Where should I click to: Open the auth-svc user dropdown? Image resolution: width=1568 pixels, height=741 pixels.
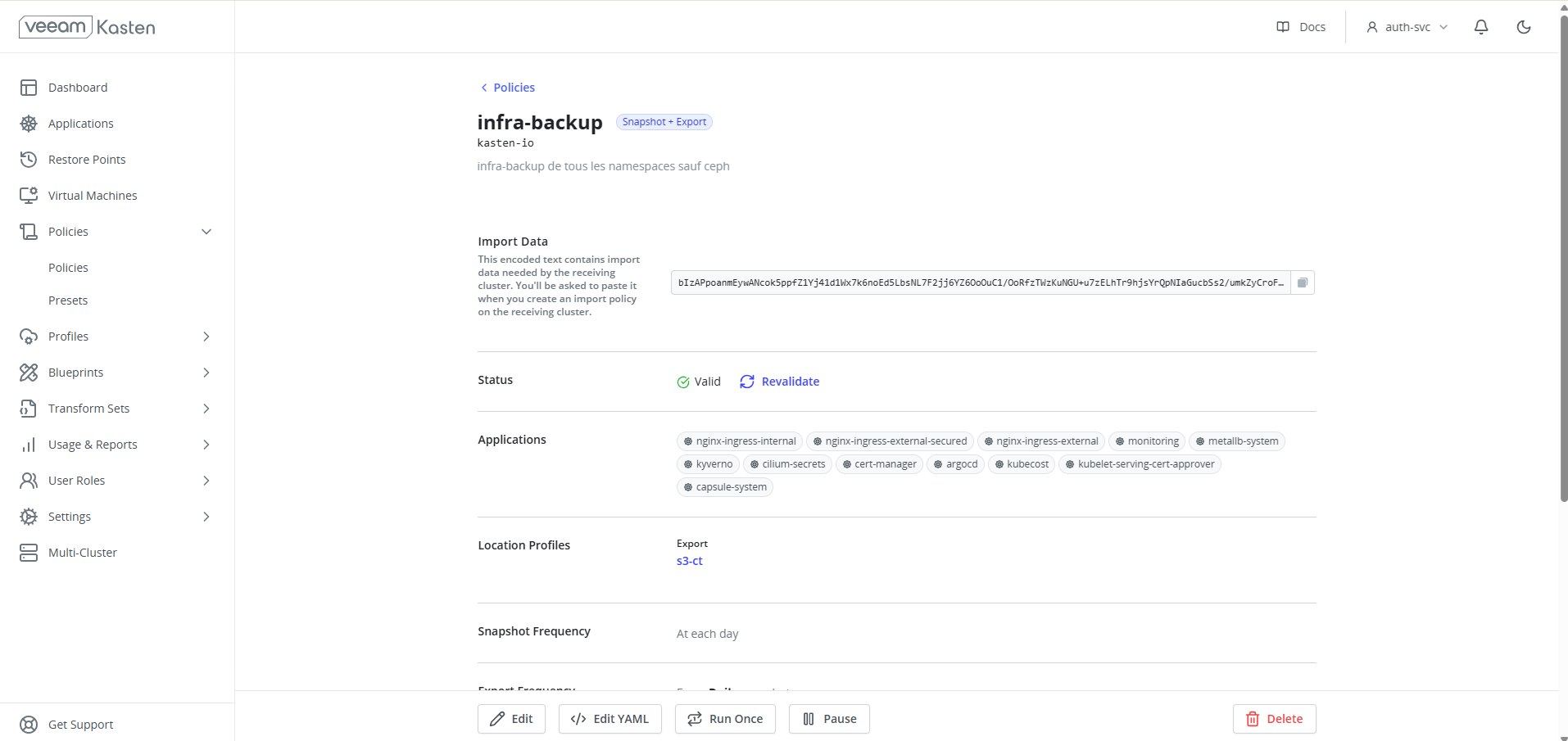point(1407,27)
